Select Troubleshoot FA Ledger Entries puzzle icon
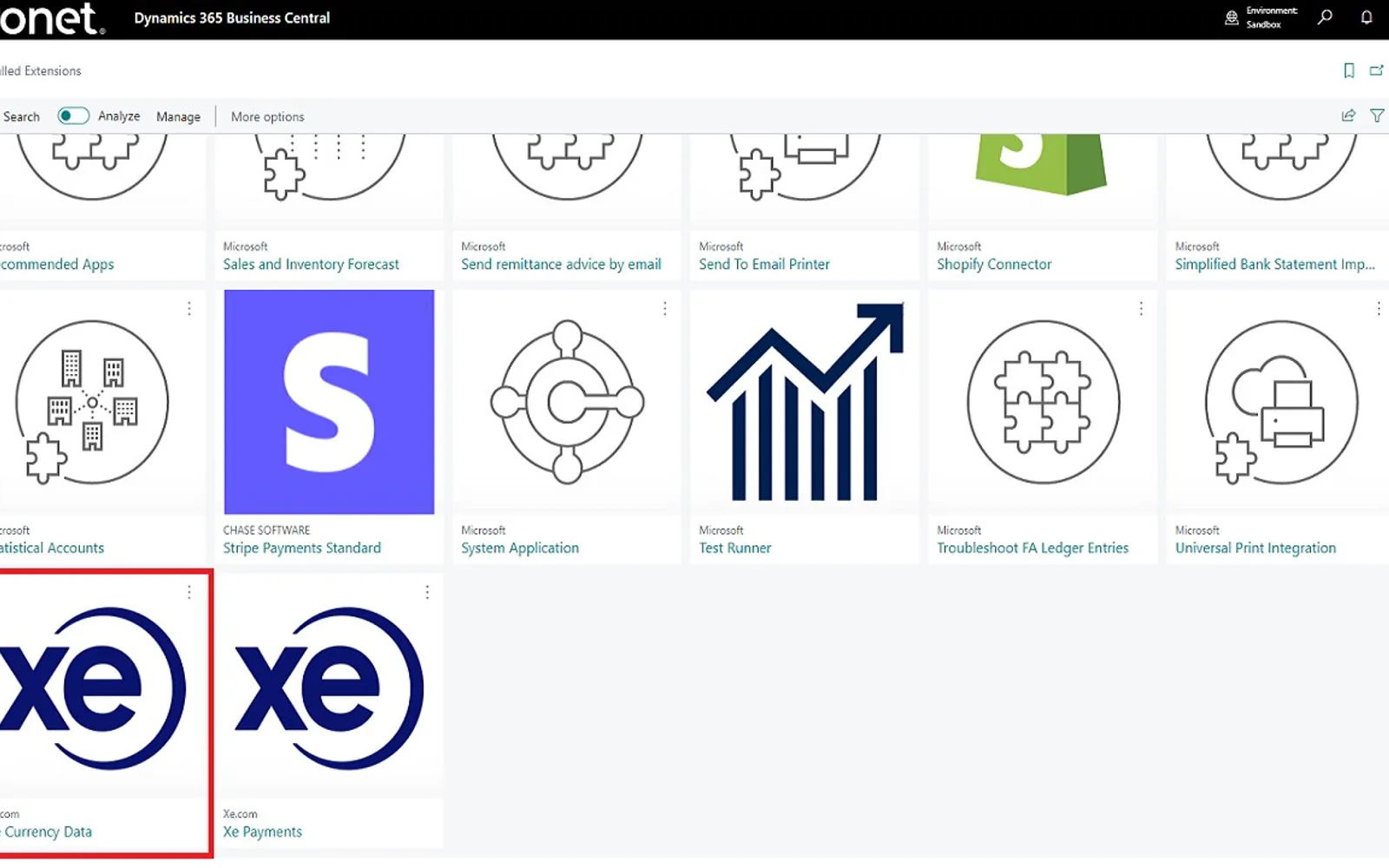Image resolution: width=1389 pixels, height=868 pixels. tap(1043, 402)
